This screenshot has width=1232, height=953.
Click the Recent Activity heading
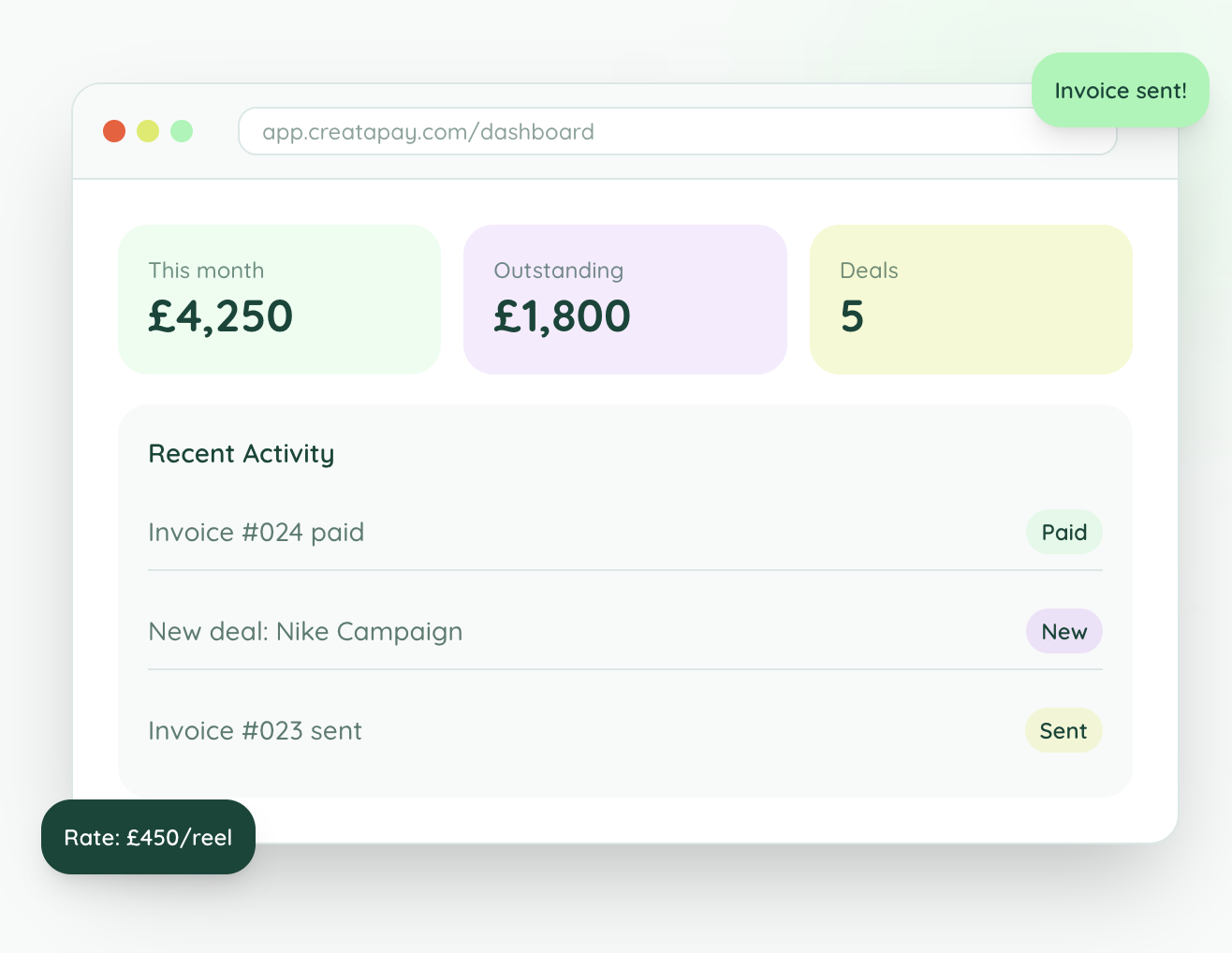coord(242,454)
